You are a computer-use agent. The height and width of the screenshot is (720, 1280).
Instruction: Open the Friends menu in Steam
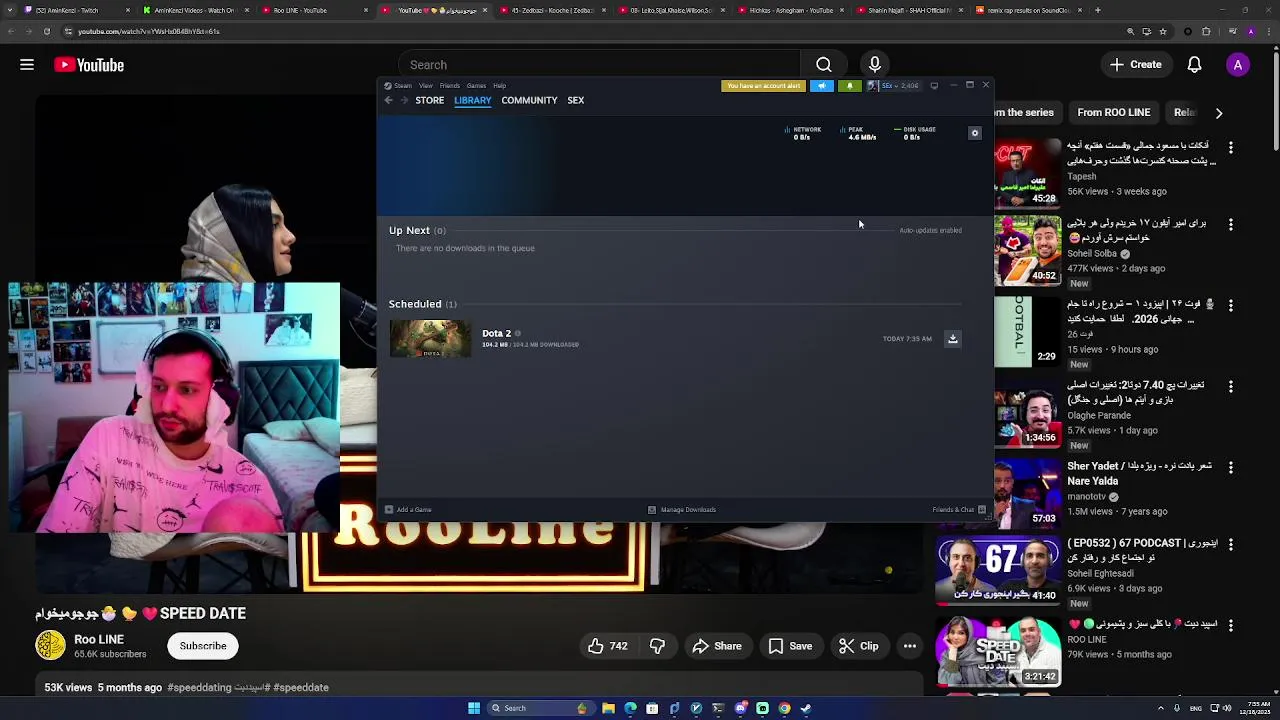[x=450, y=86]
